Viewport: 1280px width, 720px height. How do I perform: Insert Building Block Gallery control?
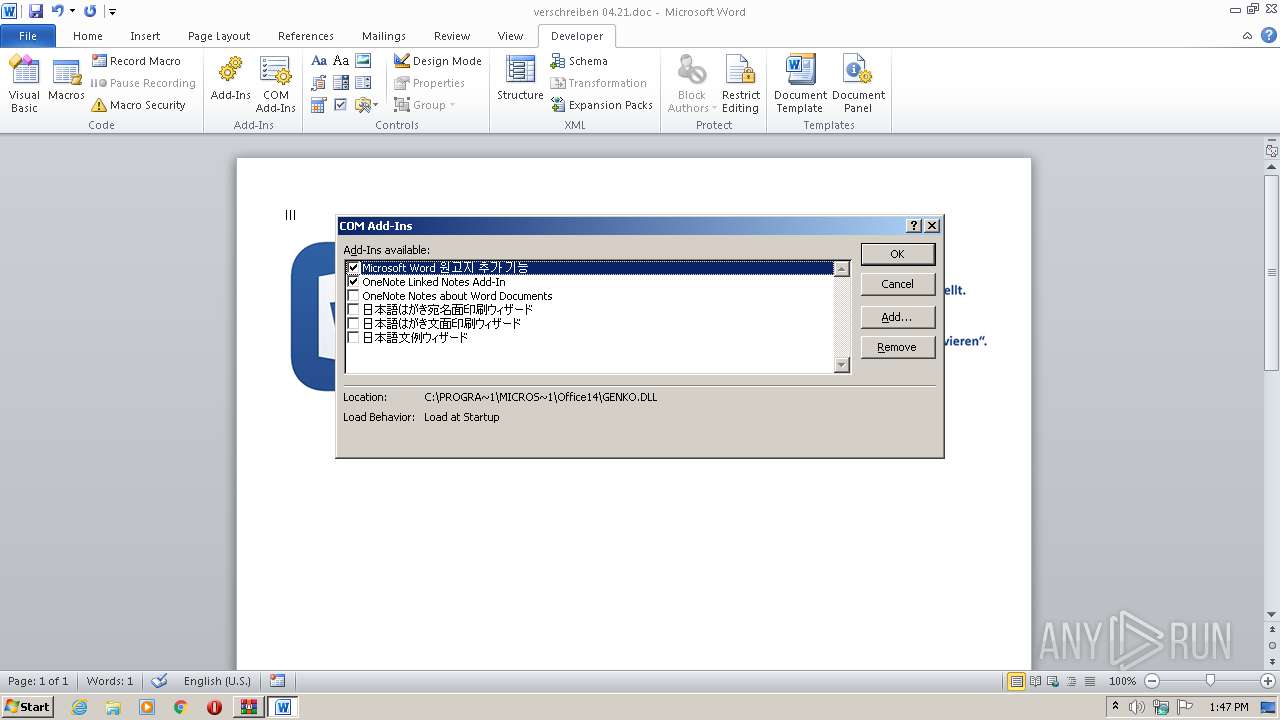319,83
